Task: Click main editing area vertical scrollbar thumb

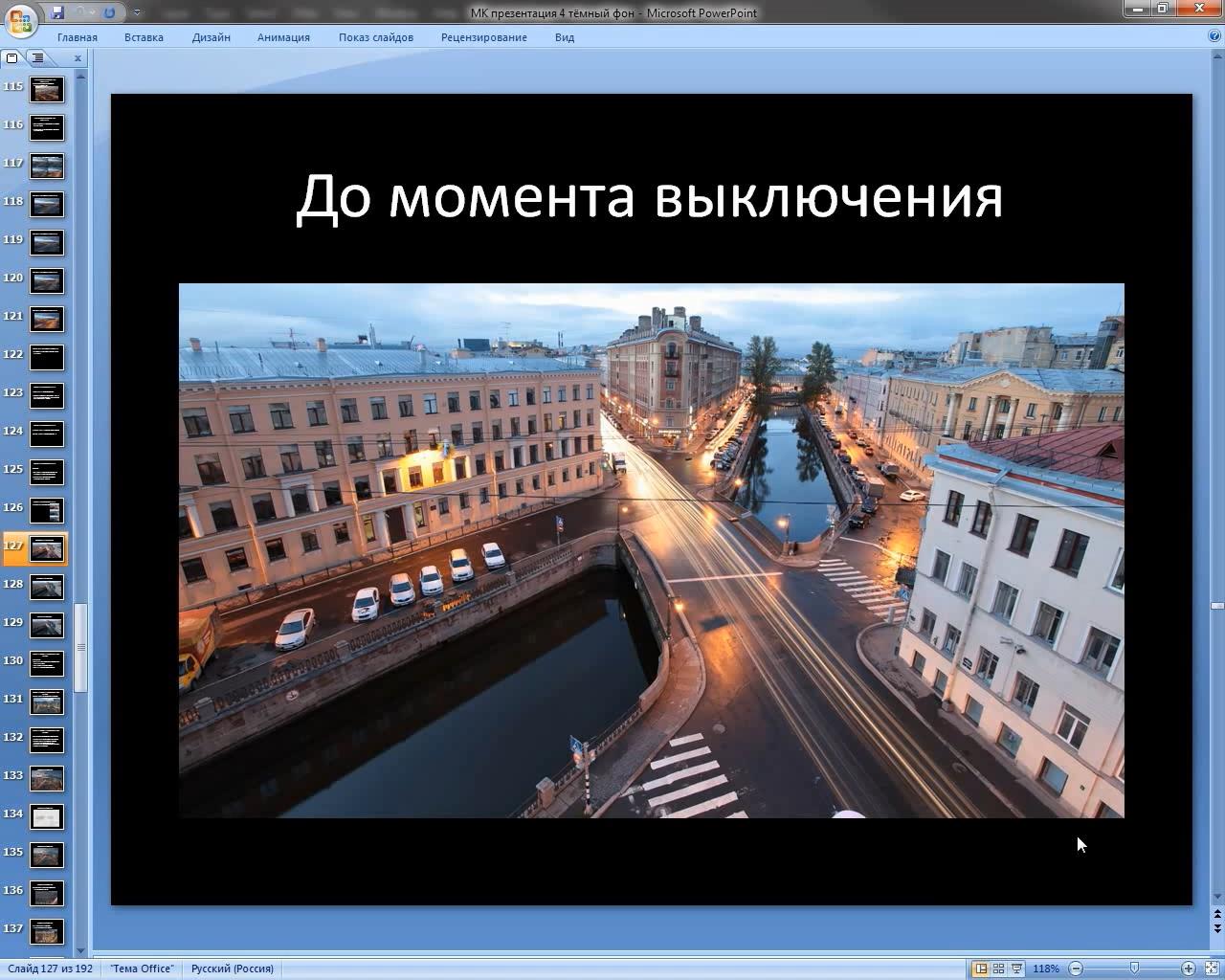Action: coord(1217,606)
